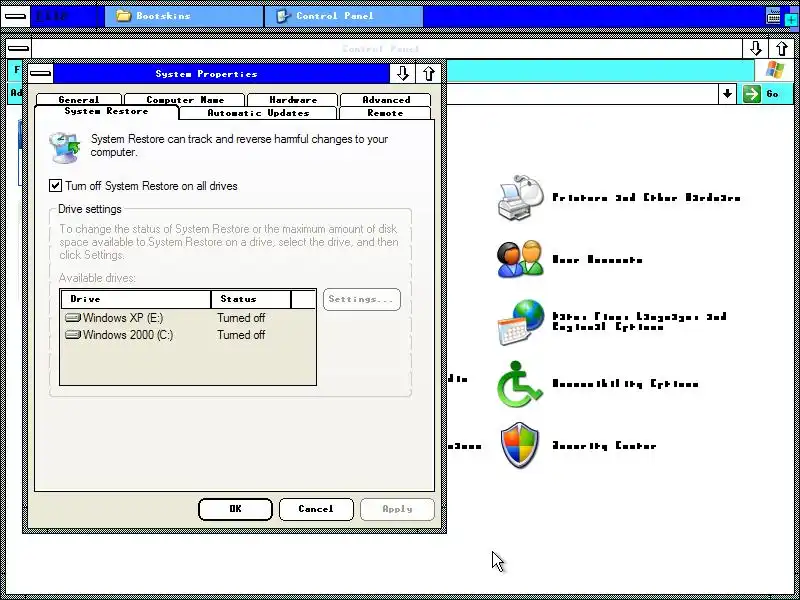Image resolution: width=800 pixels, height=600 pixels.
Task: Click the Windows 2000 (C:) drive icon
Action: point(73,335)
